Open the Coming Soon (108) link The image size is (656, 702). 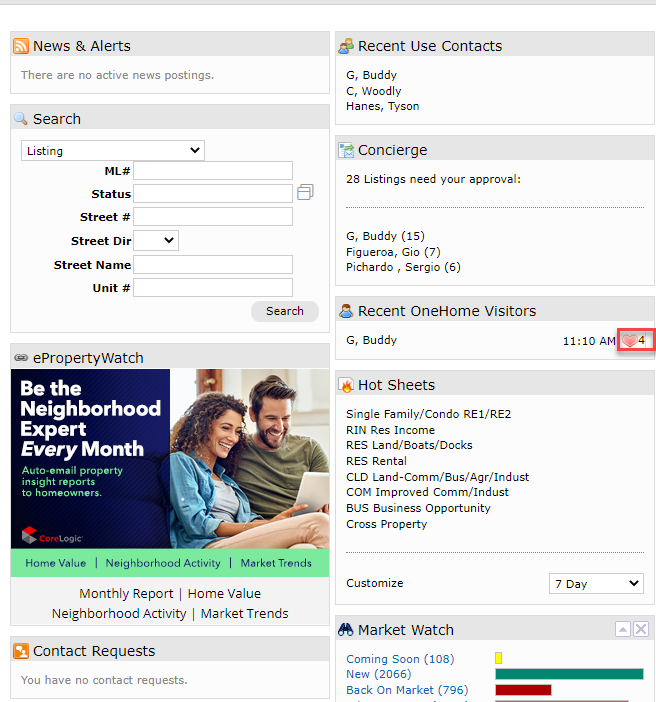[399, 659]
